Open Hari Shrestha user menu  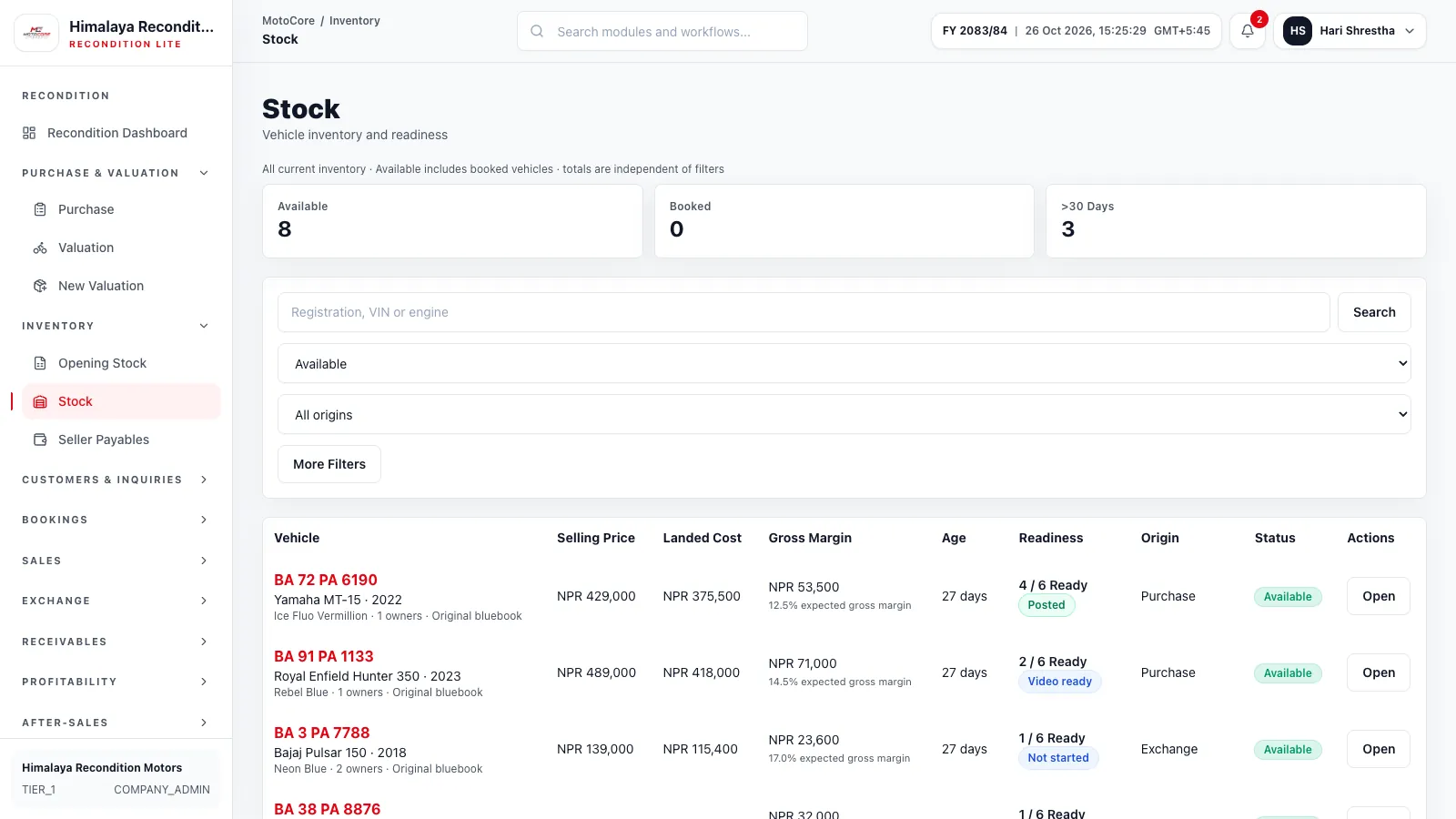tap(1350, 31)
